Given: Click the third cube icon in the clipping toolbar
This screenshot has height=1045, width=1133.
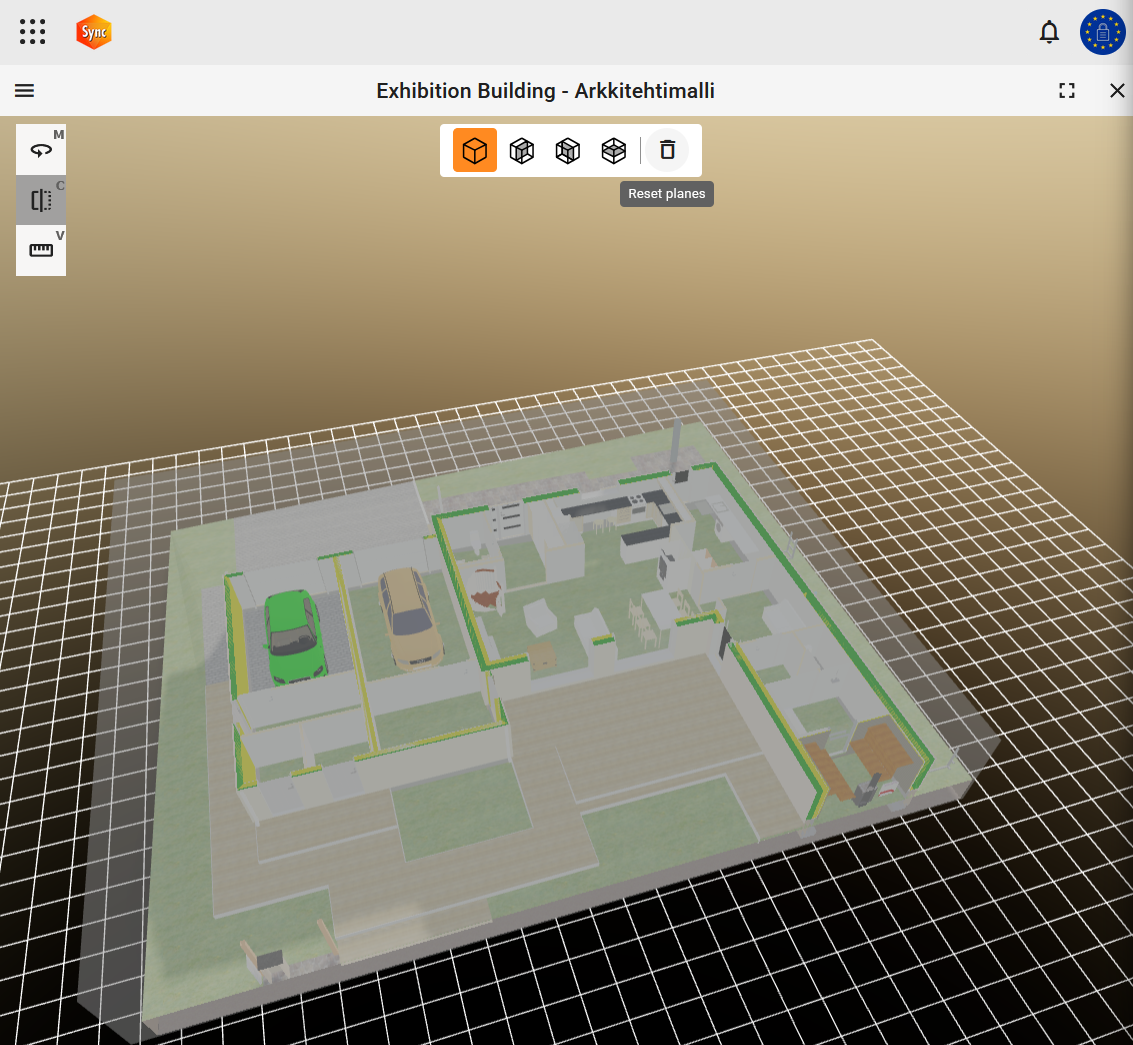Looking at the screenshot, I should [x=568, y=150].
